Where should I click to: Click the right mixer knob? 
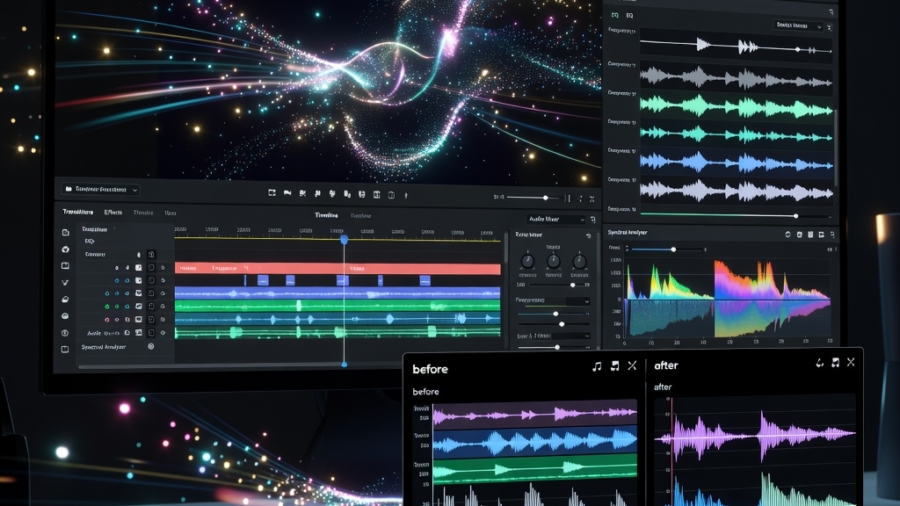tap(580, 262)
